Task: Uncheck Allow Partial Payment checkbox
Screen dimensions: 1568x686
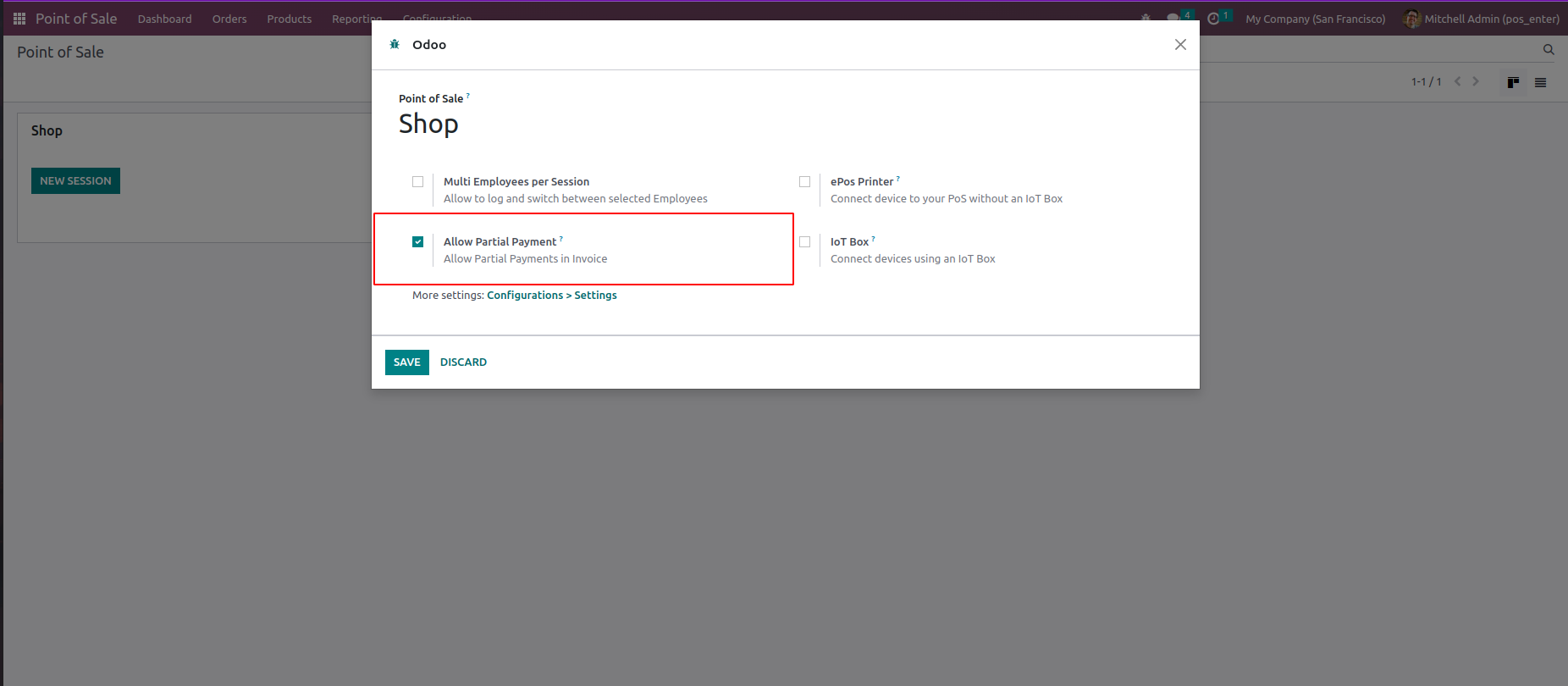Action: (x=417, y=241)
